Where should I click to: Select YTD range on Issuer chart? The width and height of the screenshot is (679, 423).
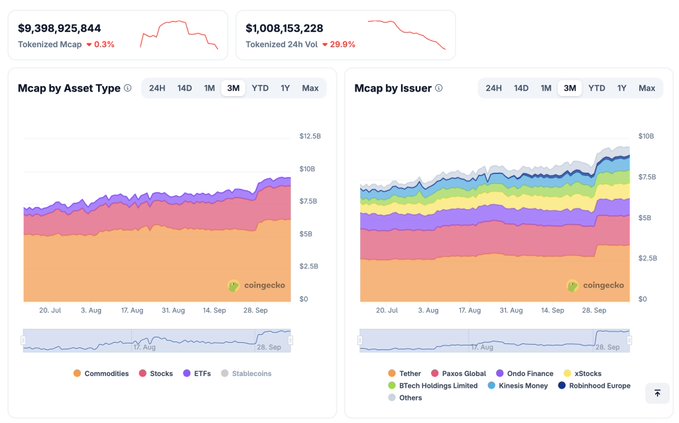(x=597, y=88)
